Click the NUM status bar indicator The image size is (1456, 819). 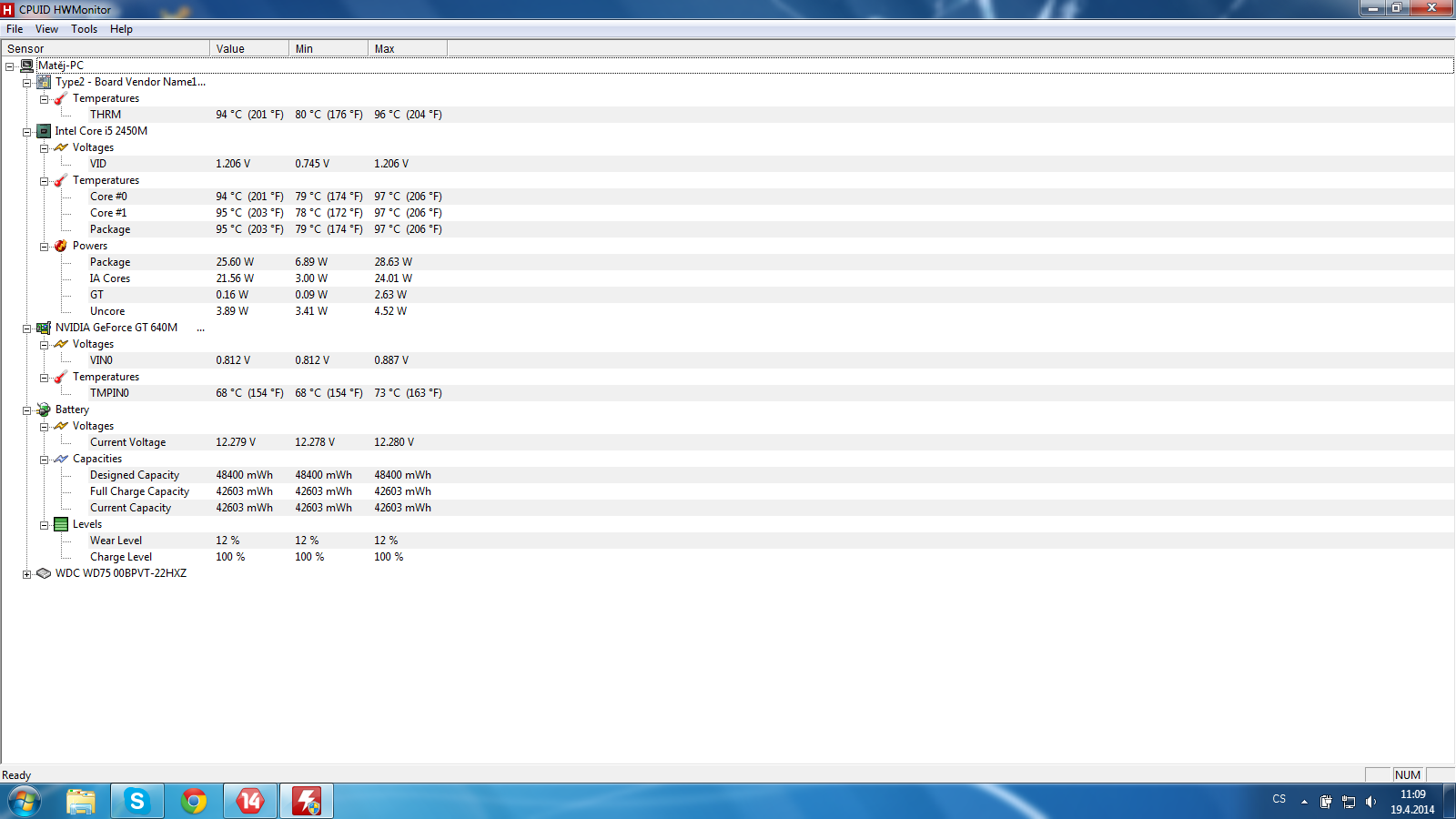pyautogui.click(x=1408, y=775)
